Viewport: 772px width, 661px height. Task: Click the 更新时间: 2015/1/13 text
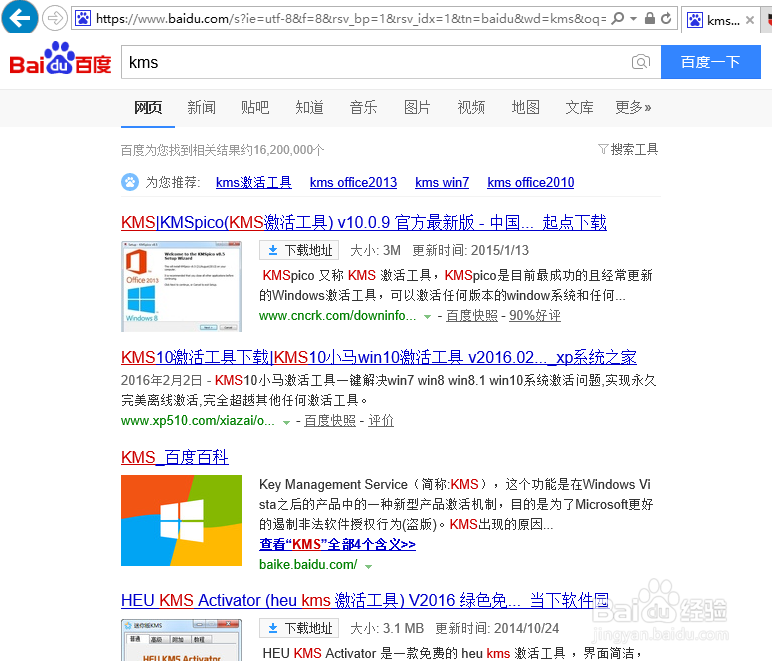[x=470, y=251]
